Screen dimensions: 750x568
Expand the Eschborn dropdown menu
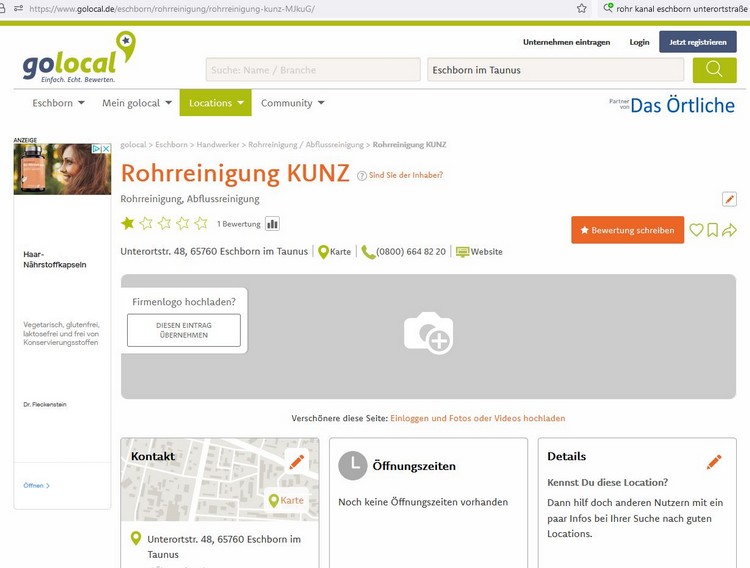[x=58, y=103]
